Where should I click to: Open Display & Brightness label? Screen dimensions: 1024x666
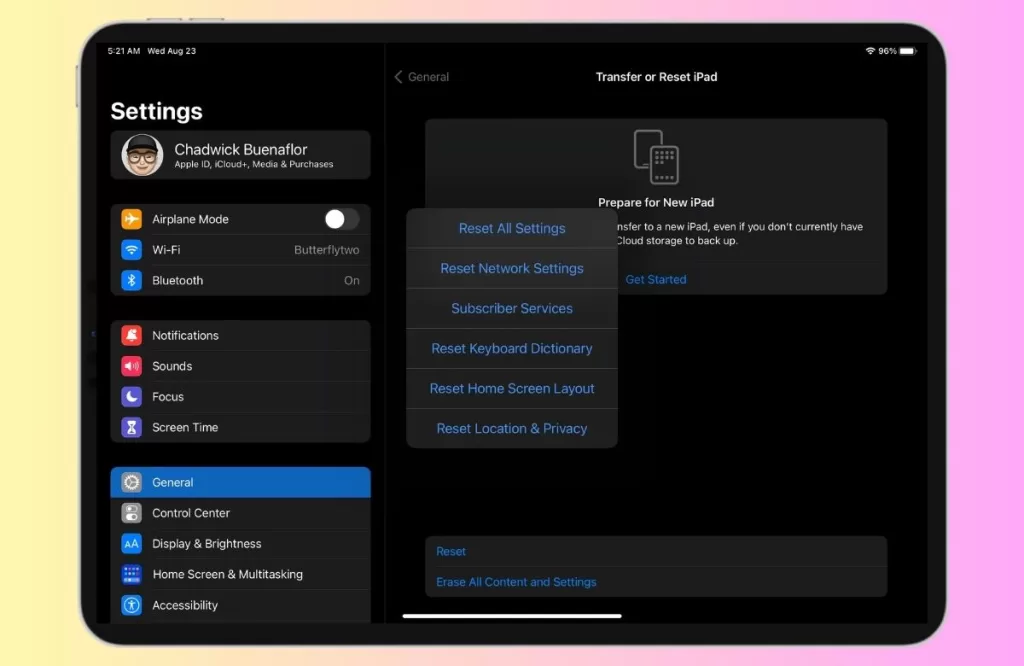[x=206, y=544]
